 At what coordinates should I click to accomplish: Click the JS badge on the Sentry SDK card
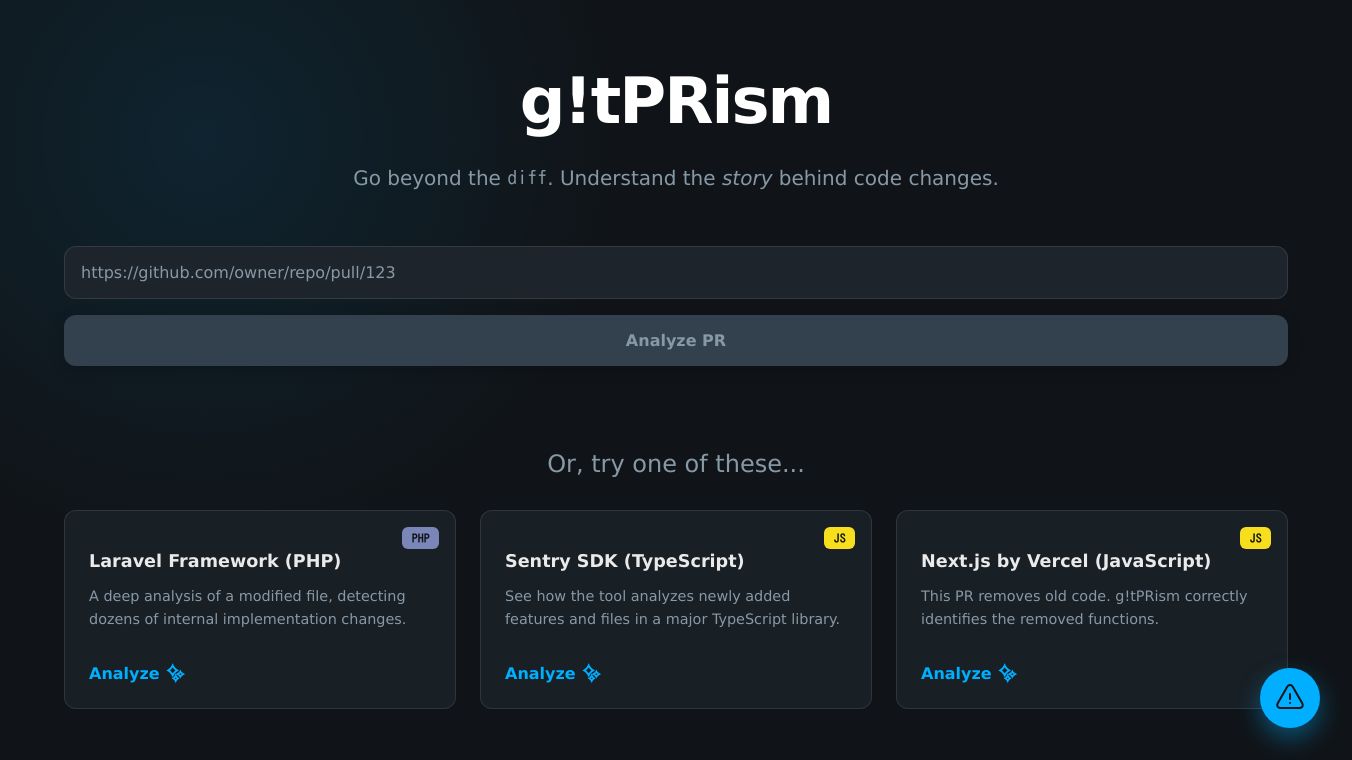click(839, 538)
